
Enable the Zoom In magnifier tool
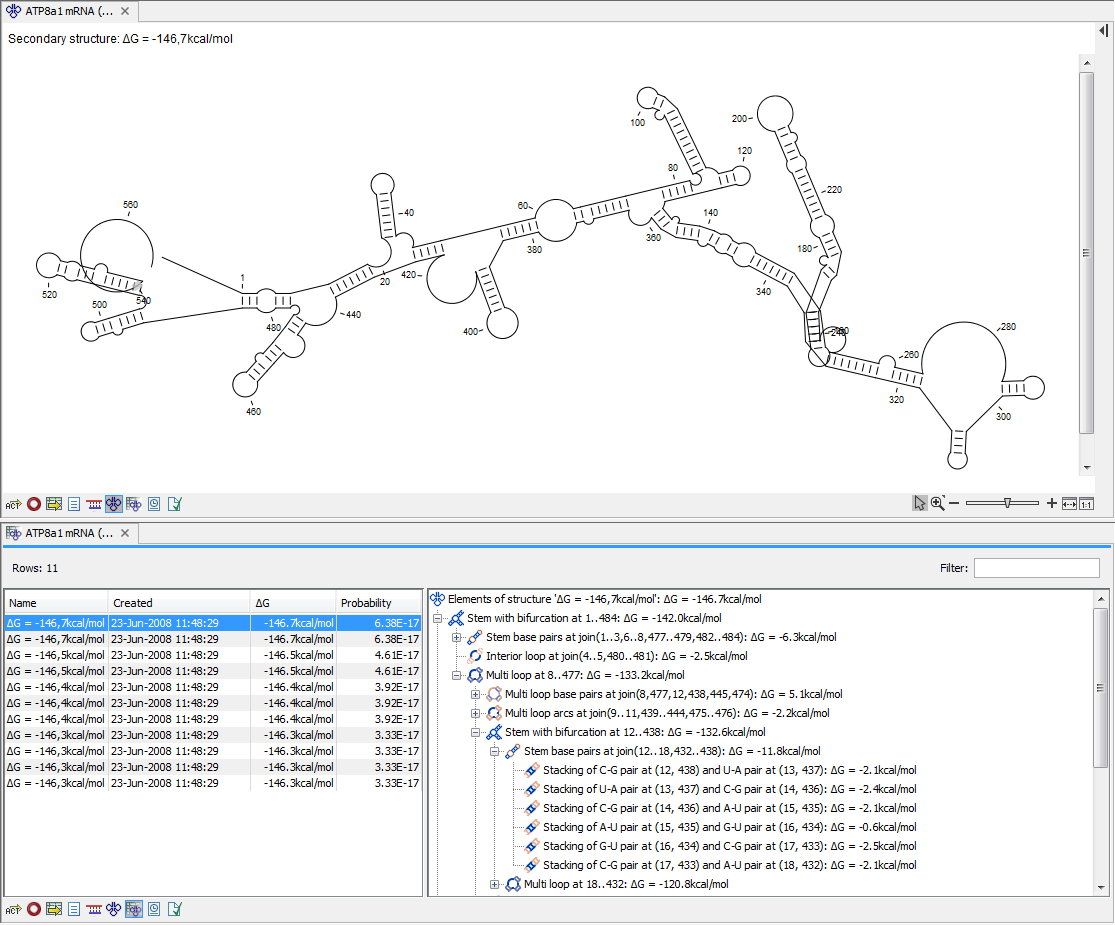coord(937,503)
